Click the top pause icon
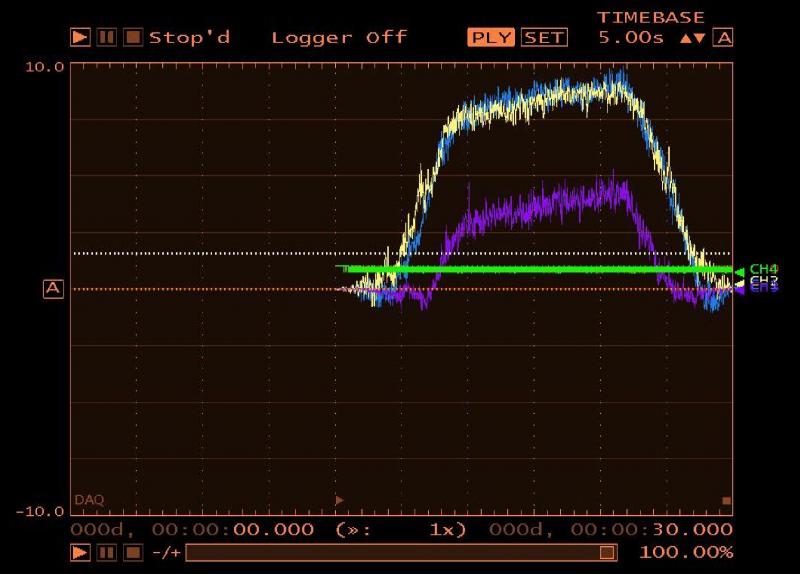 pos(106,37)
